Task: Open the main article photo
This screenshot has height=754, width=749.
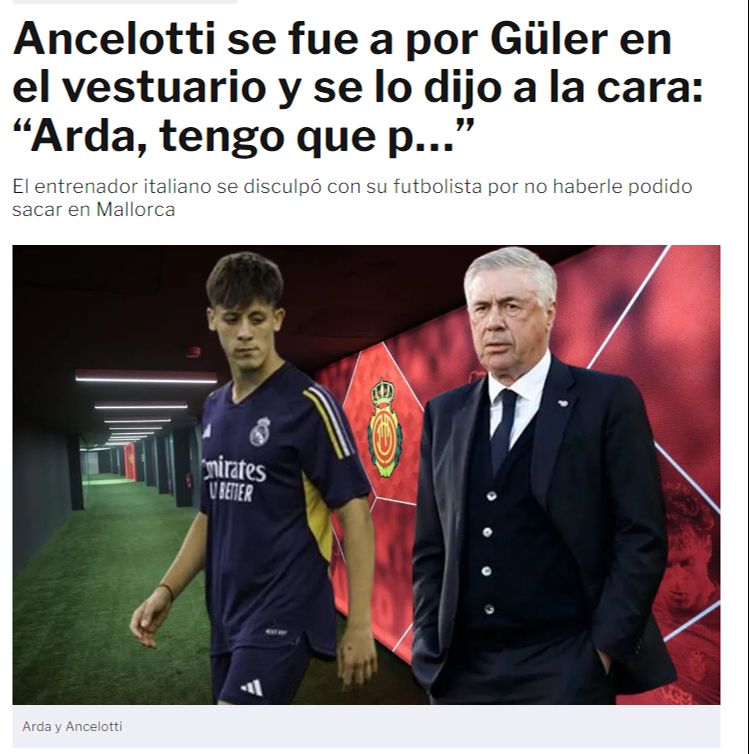Action: pos(366,475)
